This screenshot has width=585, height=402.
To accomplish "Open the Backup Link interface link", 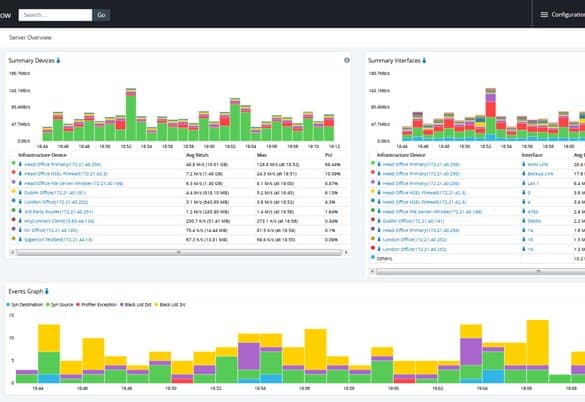I will [x=540, y=174].
